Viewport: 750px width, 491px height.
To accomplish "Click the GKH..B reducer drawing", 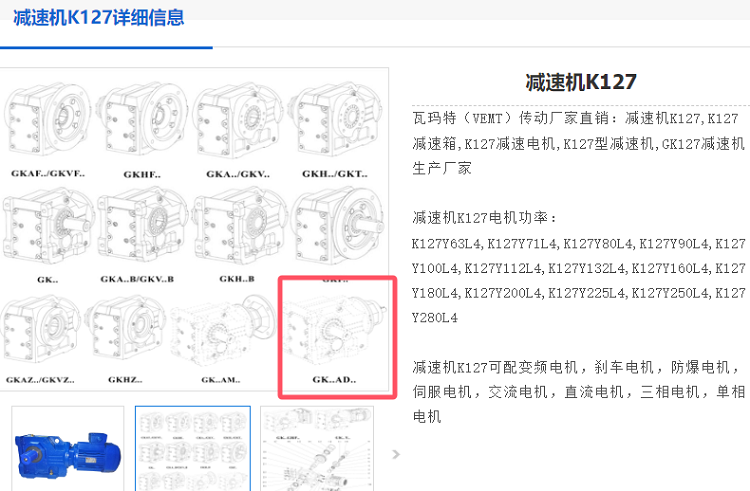I will click(x=238, y=227).
